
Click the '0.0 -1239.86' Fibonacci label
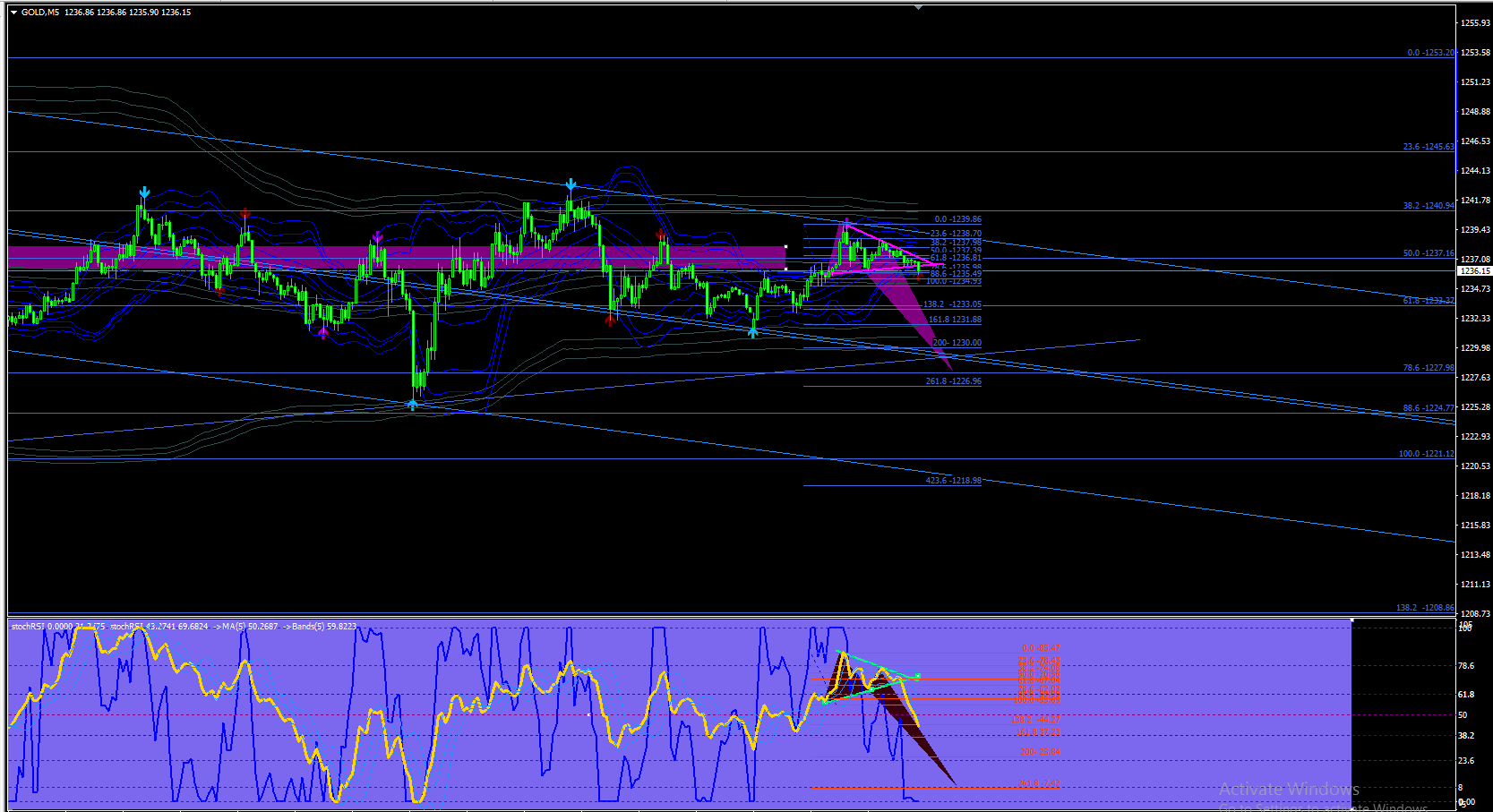click(x=957, y=219)
